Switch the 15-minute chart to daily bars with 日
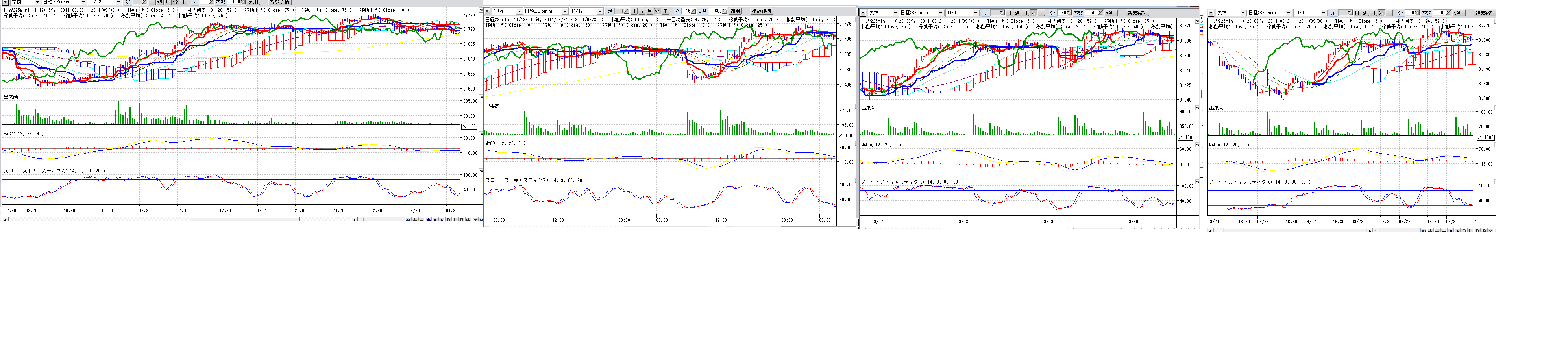This screenshot has width=1568, height=356. (633, 11)
